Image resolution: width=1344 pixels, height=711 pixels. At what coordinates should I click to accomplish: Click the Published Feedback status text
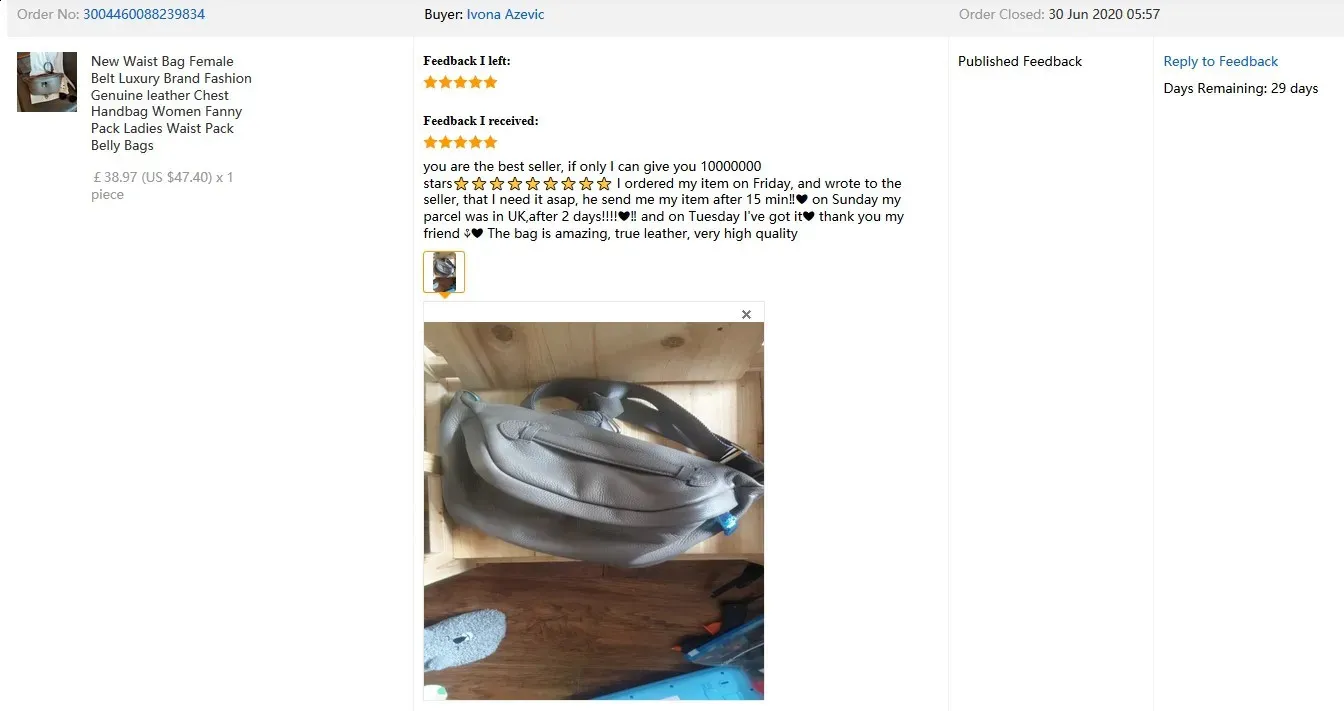[x=1020, y=61]
